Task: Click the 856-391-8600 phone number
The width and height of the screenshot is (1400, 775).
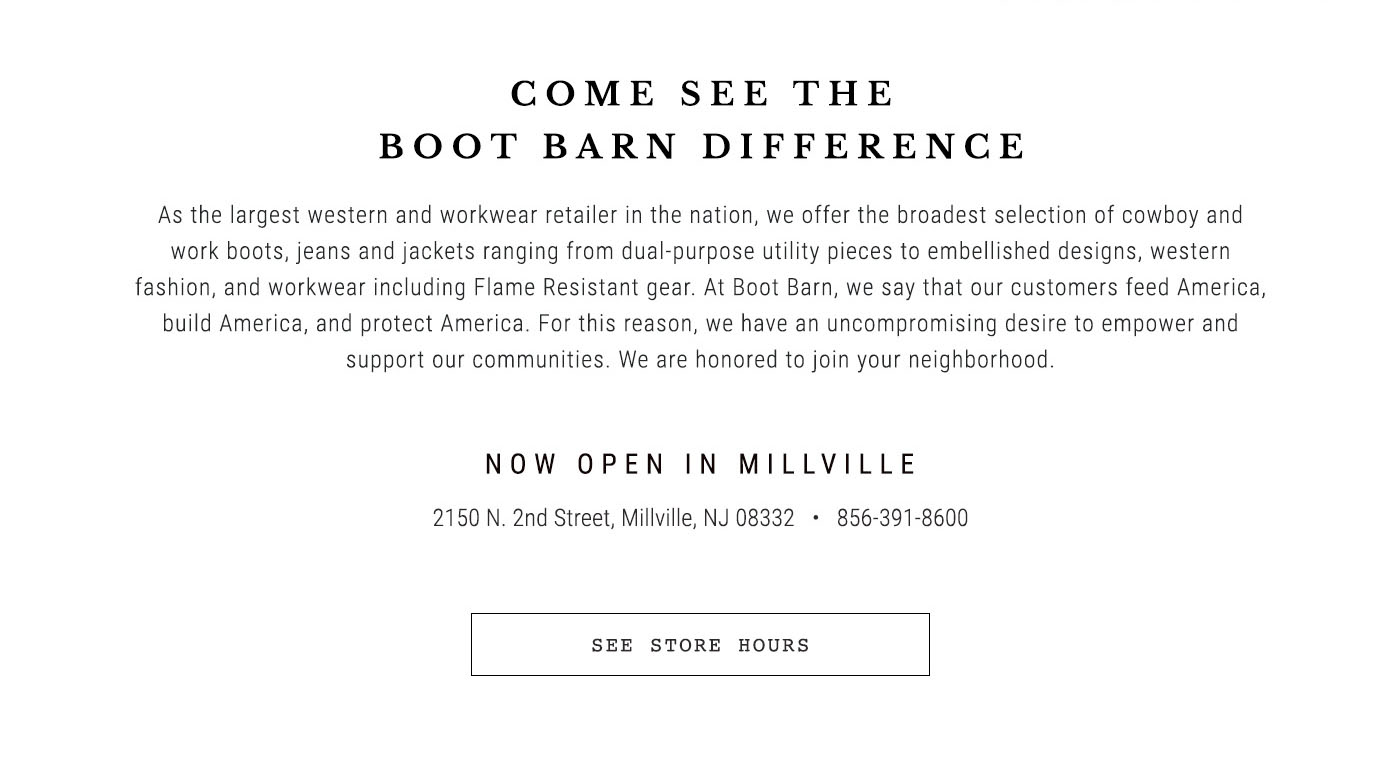Action: tap(902, 518)
